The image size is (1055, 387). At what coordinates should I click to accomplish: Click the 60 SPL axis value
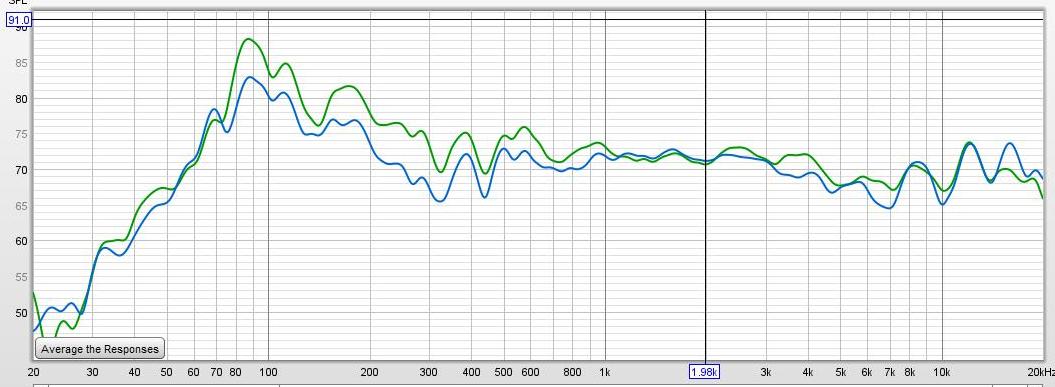click(x=22, y=241)
